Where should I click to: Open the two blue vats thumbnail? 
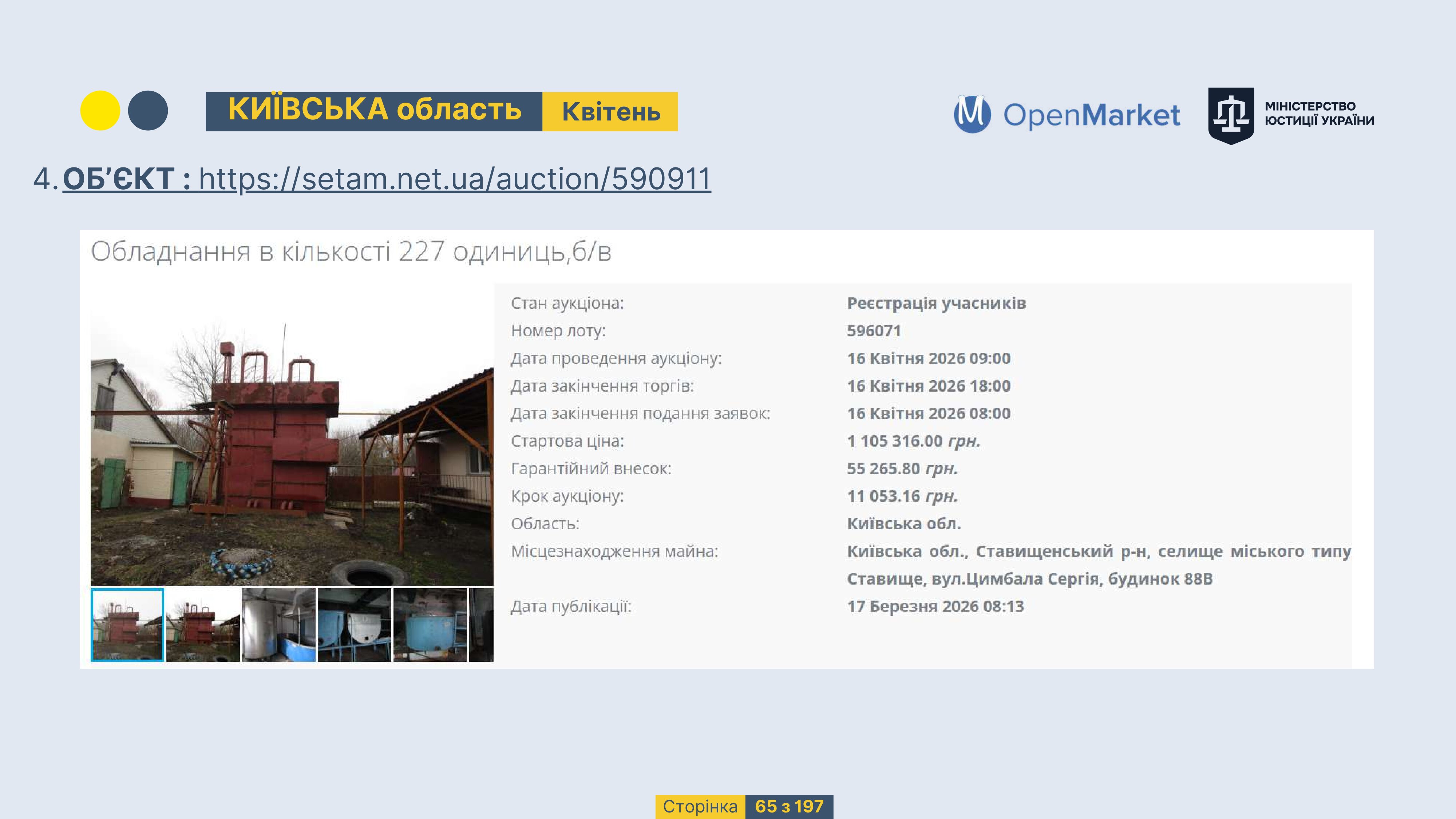tap(355, 625)
